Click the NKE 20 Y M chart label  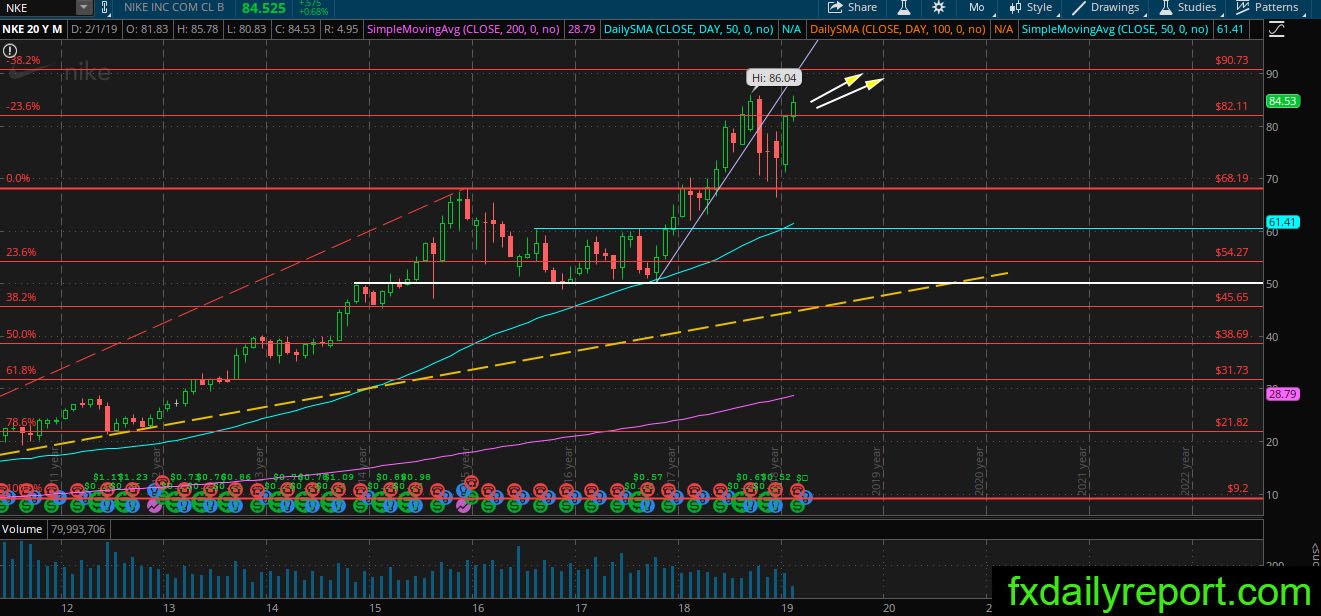31,30
